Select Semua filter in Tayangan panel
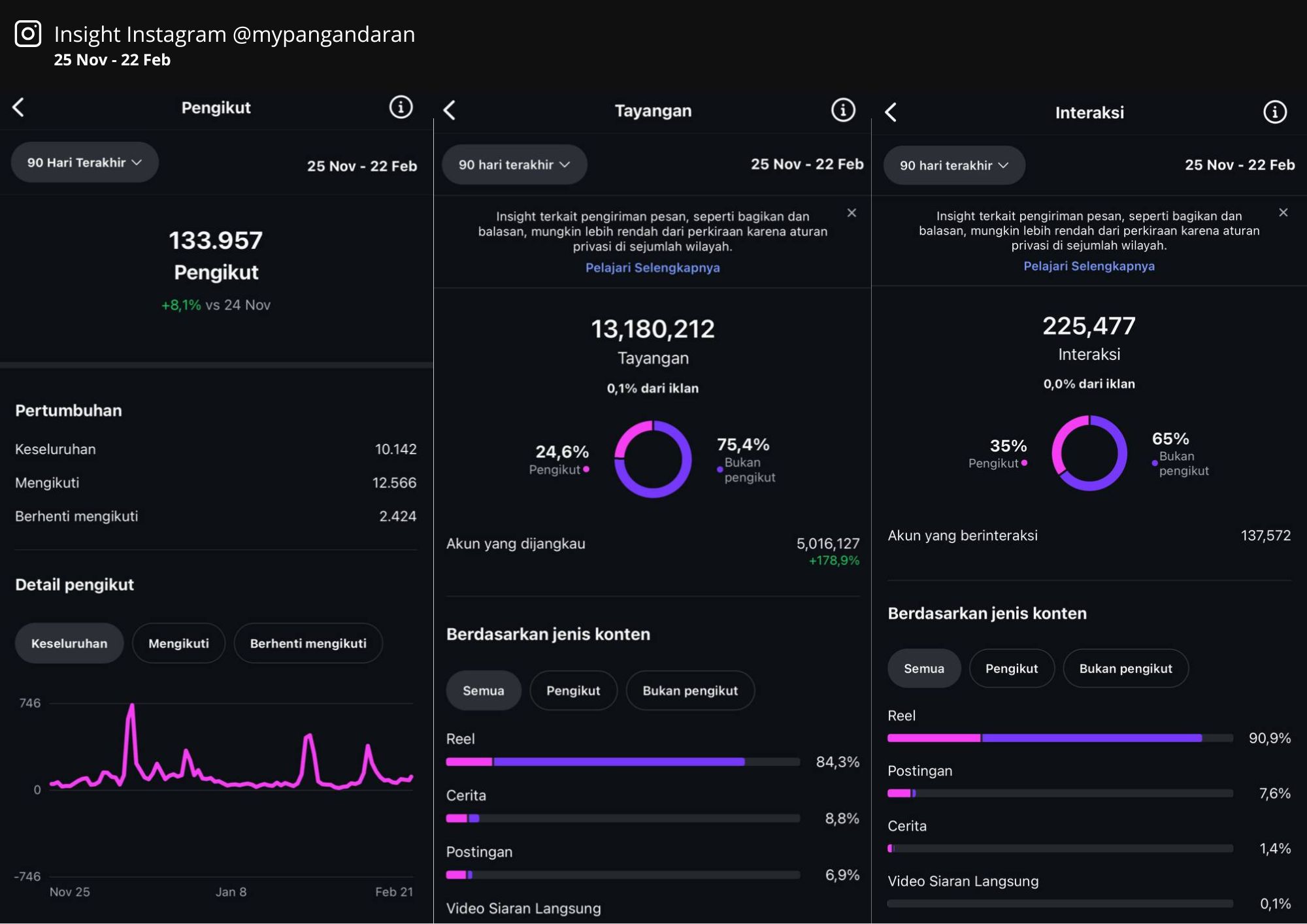This screenshot has height=924, width=1307. (484, 691)
